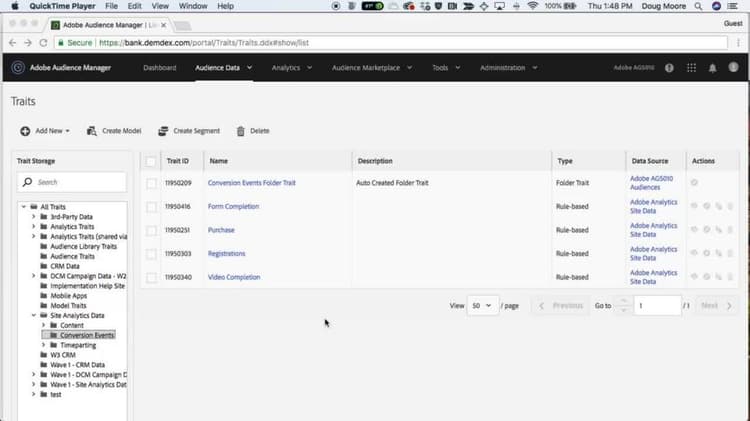Open the View 50 per page dropdown
The height and width of the screenshot is (421, 750).
(x=482, y=306)
